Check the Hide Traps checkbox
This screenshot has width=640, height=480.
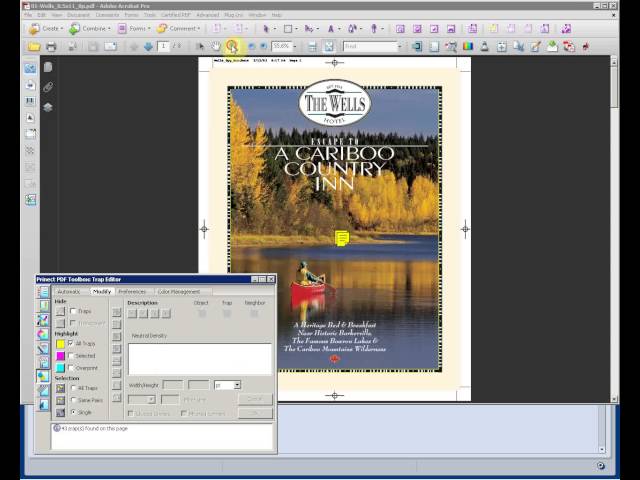click(x=73, y=311)
